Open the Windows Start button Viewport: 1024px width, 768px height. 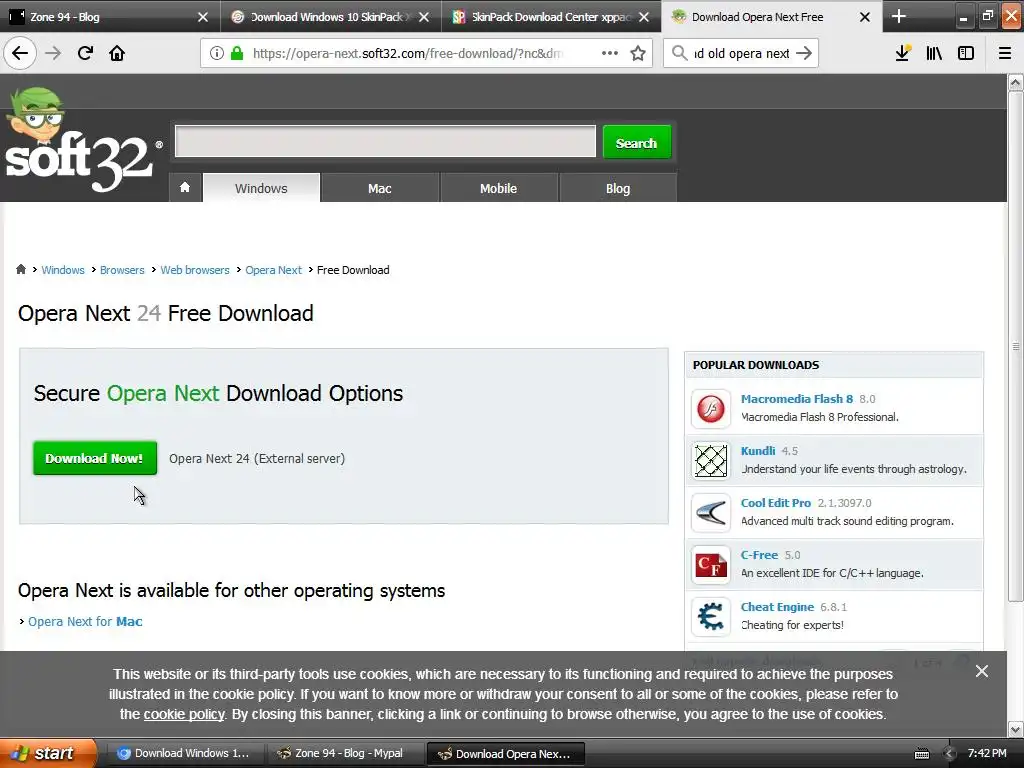click(x=48, y=753)
